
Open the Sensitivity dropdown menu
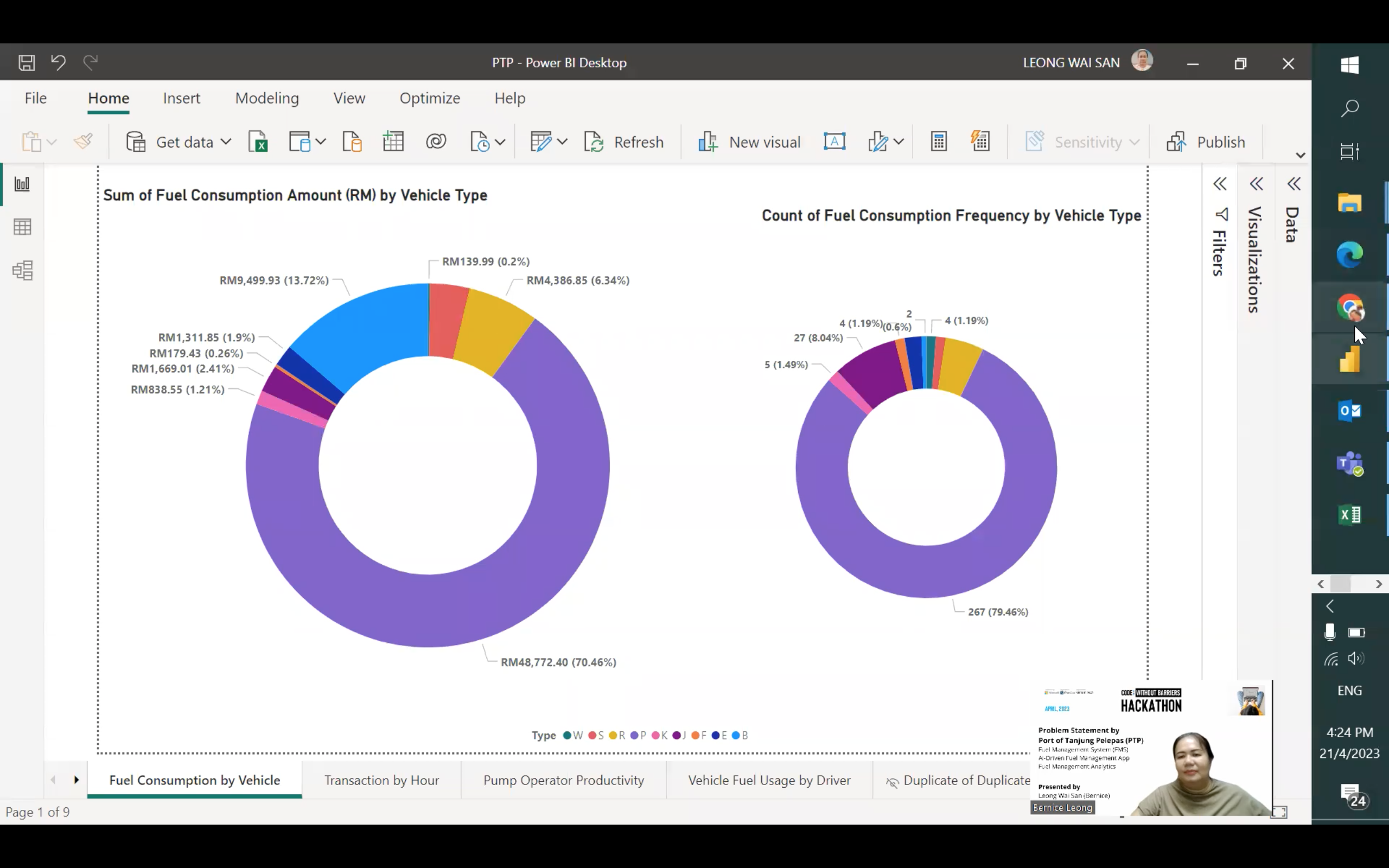point(1135,142)
